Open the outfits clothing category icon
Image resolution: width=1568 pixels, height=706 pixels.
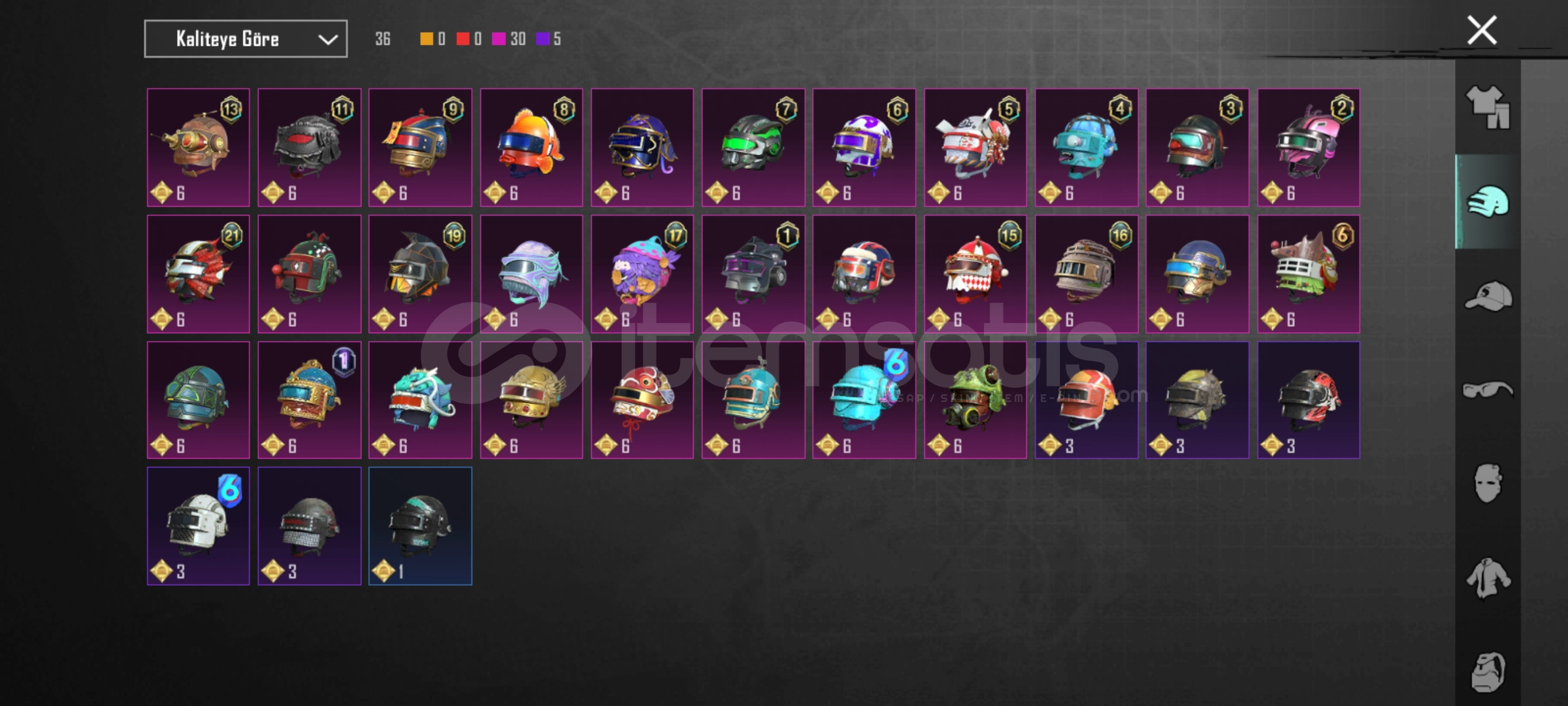pos(1488,108)
